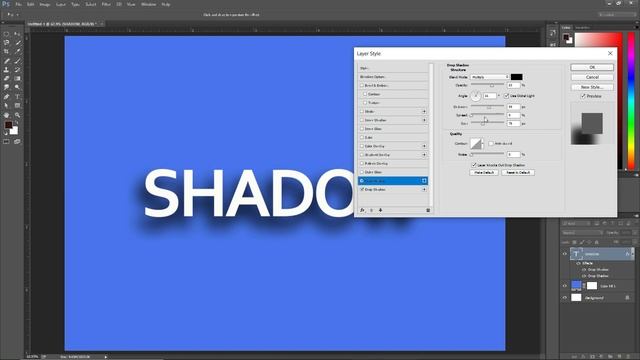Open Layers panel filter kind dropdown
Image resolution: width=640 pixels, height=360 pixels.
pos(576,223)
